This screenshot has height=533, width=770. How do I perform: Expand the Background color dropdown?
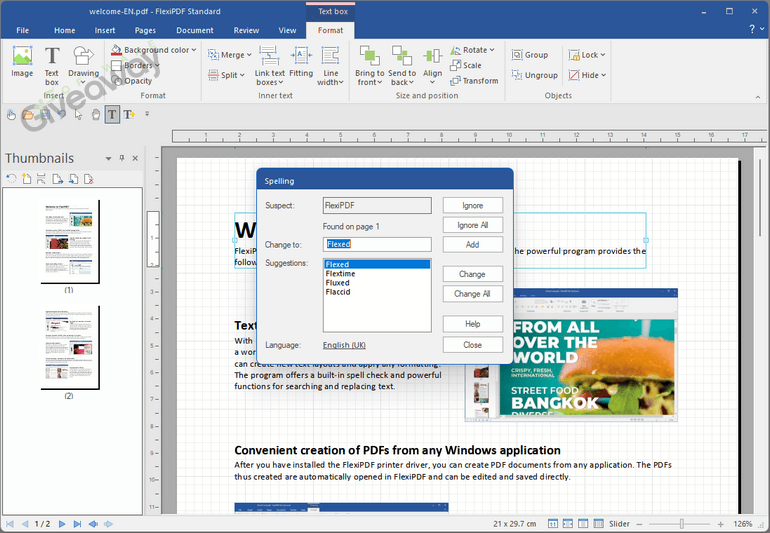coord(193,50)
